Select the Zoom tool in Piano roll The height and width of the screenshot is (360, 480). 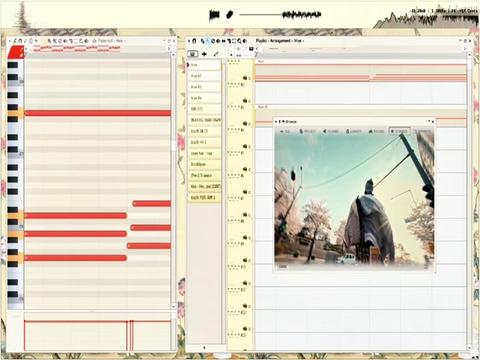(x=81, y=41)
